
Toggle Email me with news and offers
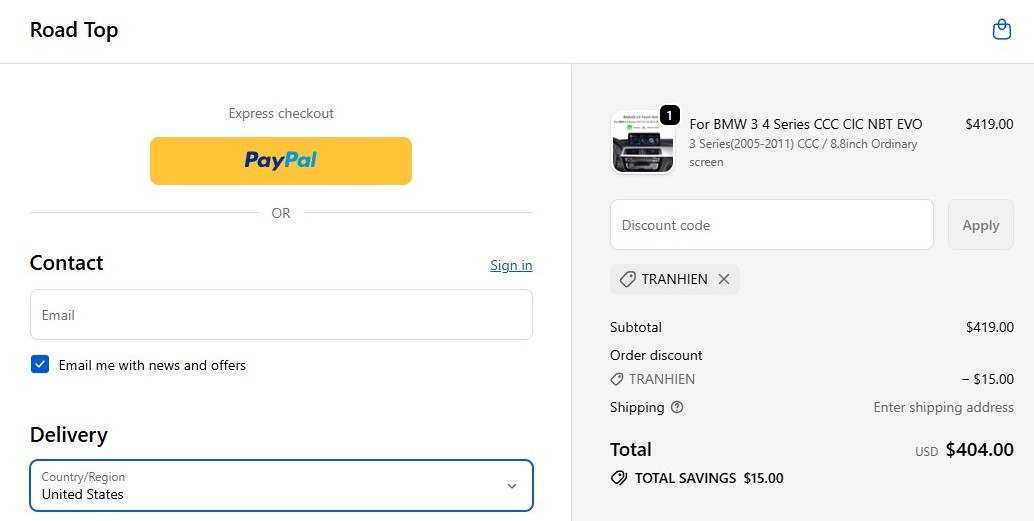point(40,365)
